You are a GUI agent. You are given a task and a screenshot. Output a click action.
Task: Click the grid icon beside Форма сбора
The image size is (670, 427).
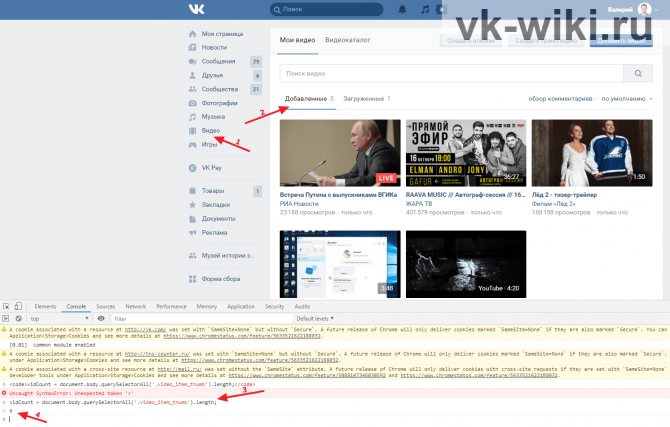coord(193,279)
